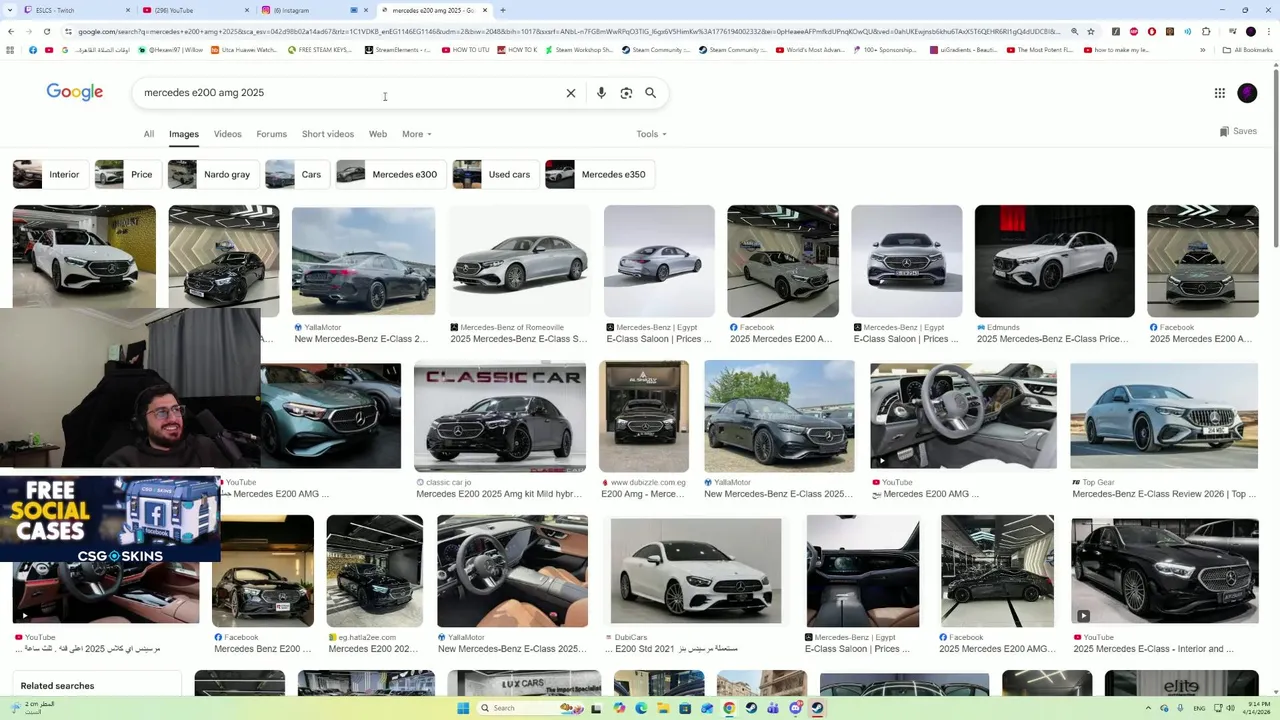Open Chrome from the taskbar
The height and width of the screenshot is (720, 1280).
(729, 708)
